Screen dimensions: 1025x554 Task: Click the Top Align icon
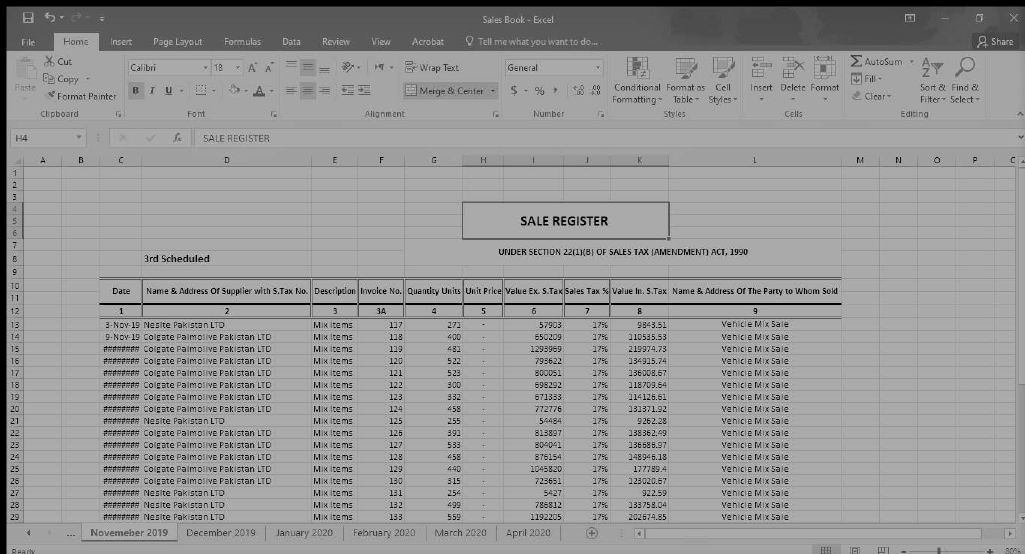291,67
